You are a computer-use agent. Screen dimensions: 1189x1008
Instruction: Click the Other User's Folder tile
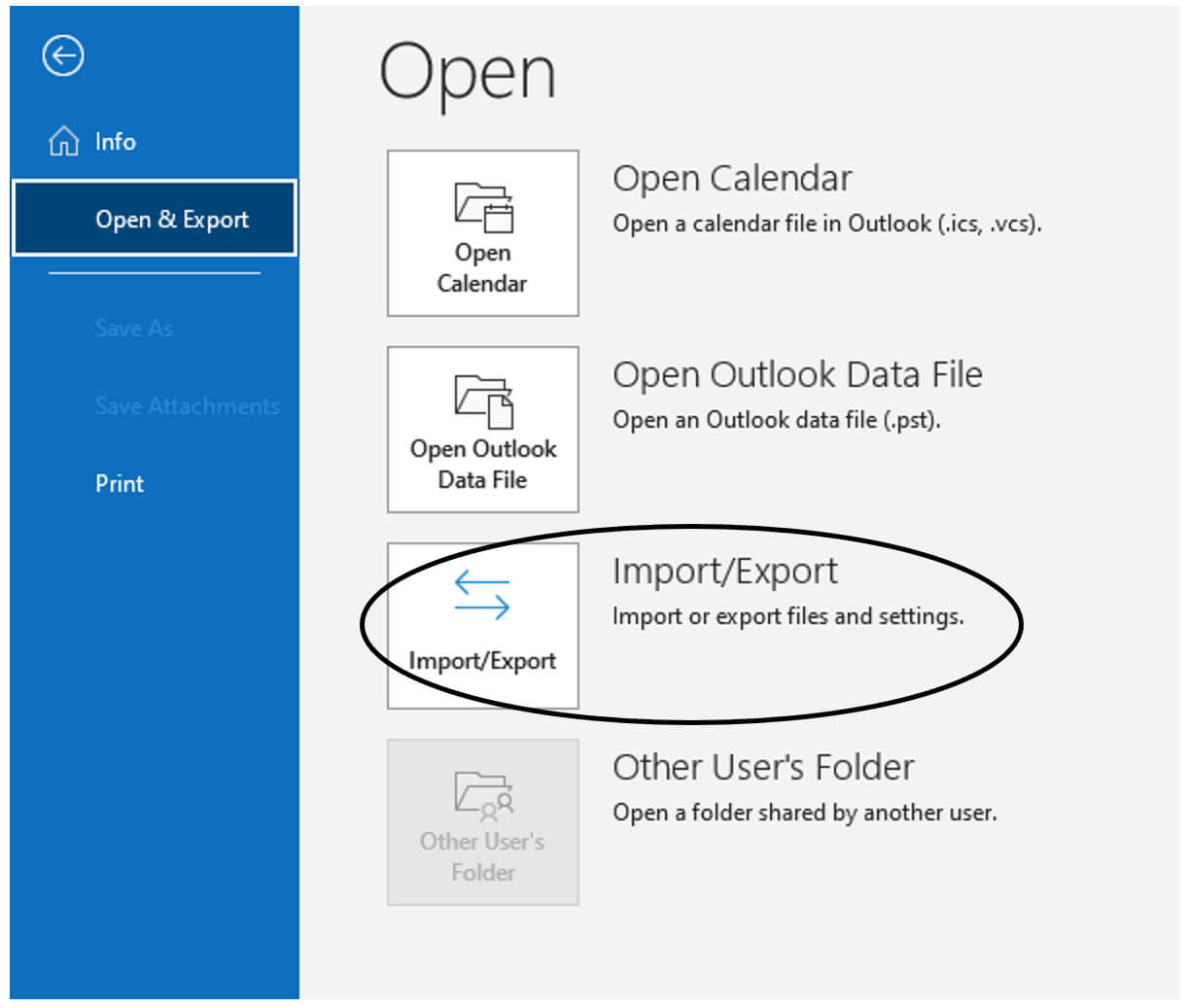coord(482,823)
